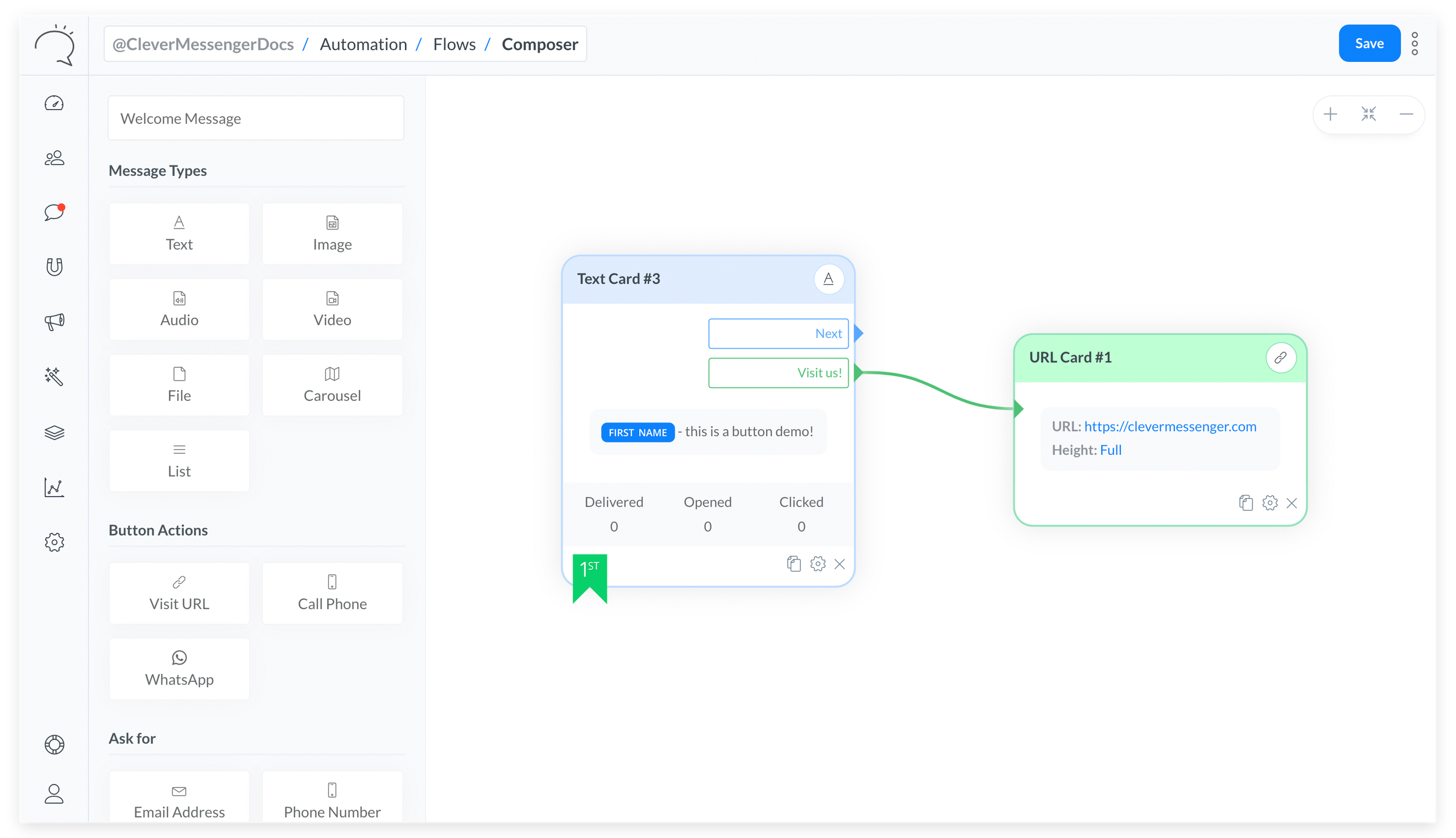The width and height of the screenshot is (1456, 838).
Task: Open the magnet growth tools icon
Action: pos(54,267)
